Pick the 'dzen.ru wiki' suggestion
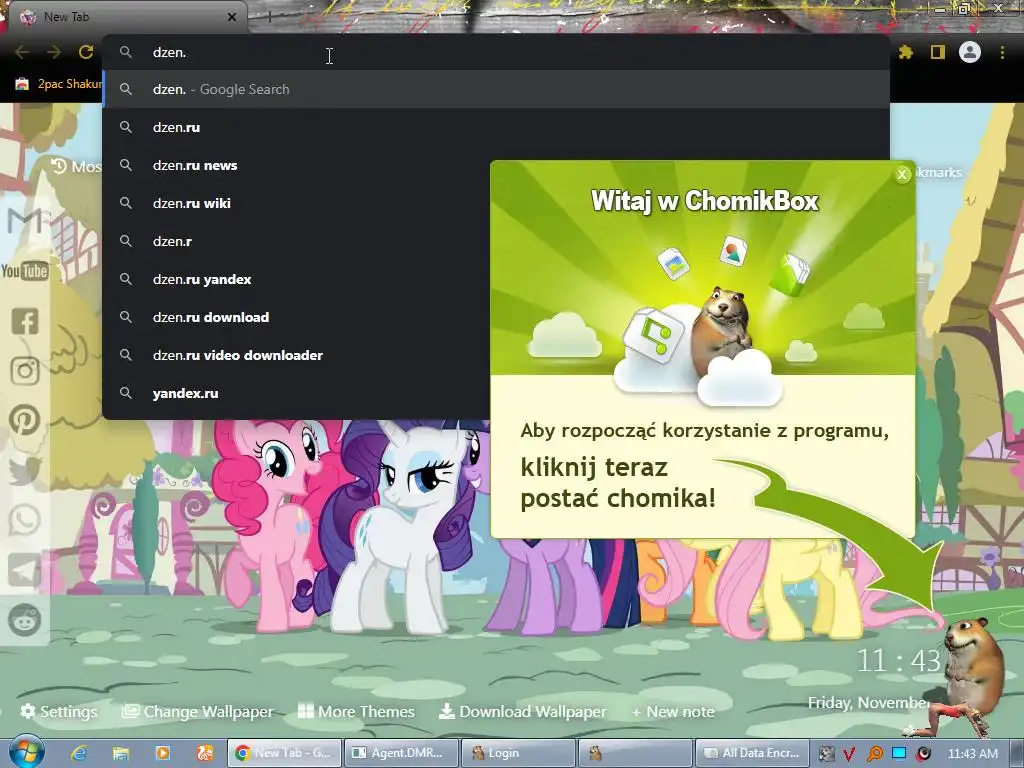 [x=296, y=203]
